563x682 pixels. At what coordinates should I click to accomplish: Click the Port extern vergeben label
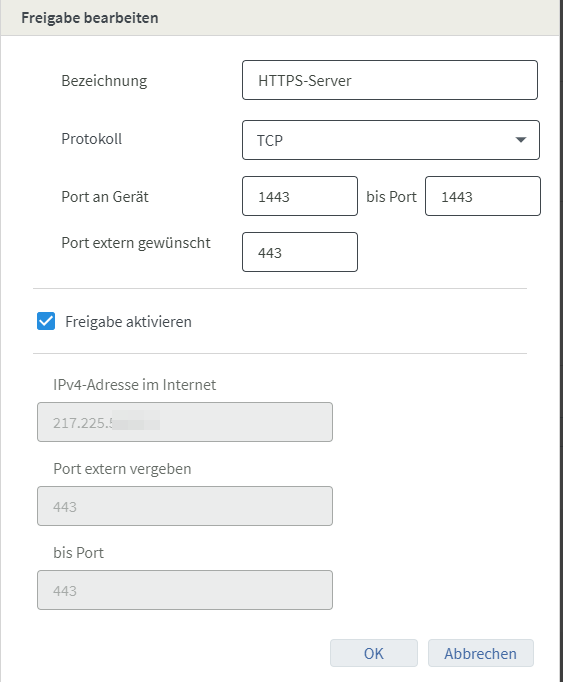122,469
